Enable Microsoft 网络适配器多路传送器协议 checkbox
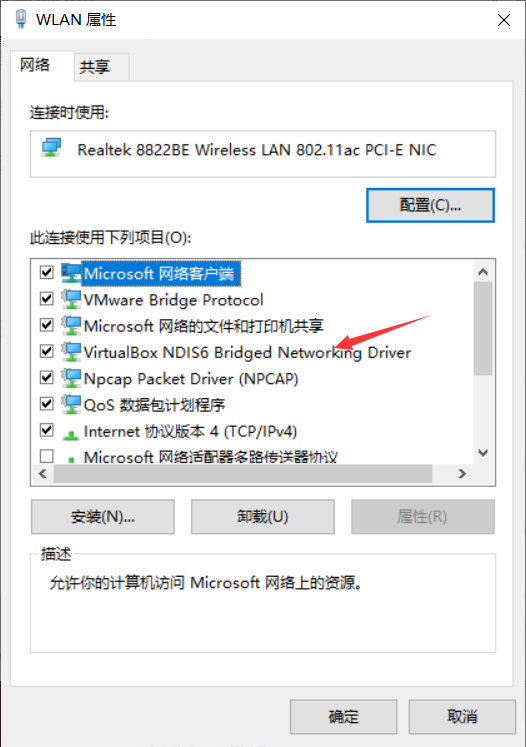 click(x=47, y=456)
